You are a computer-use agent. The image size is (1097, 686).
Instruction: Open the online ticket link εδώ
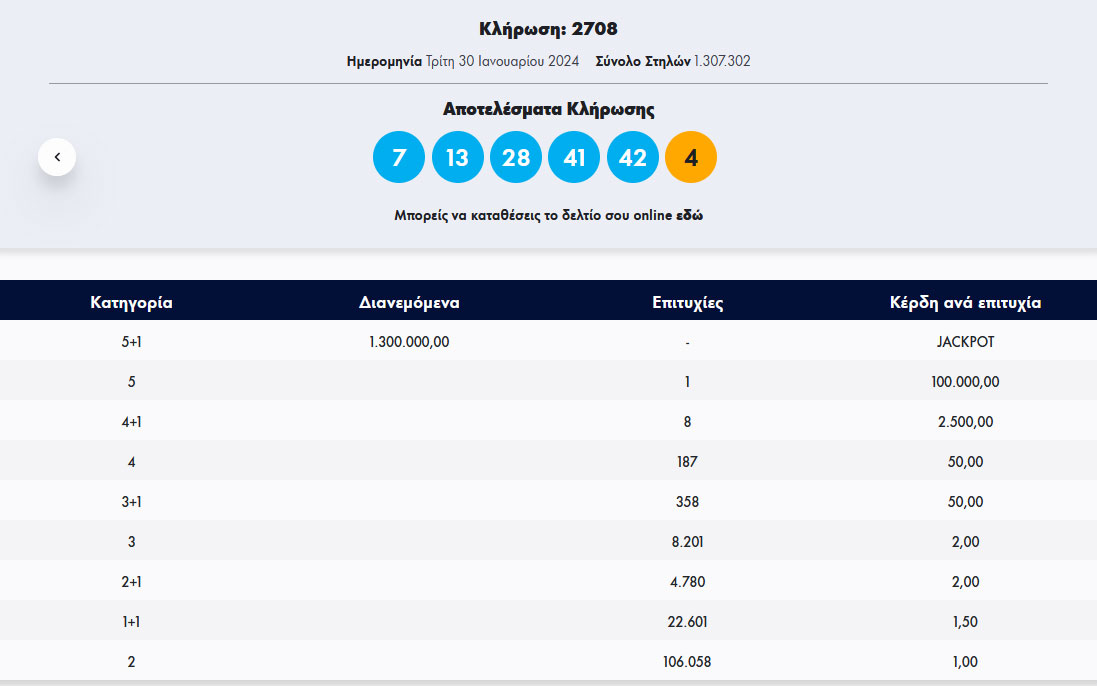click(687, 214)
